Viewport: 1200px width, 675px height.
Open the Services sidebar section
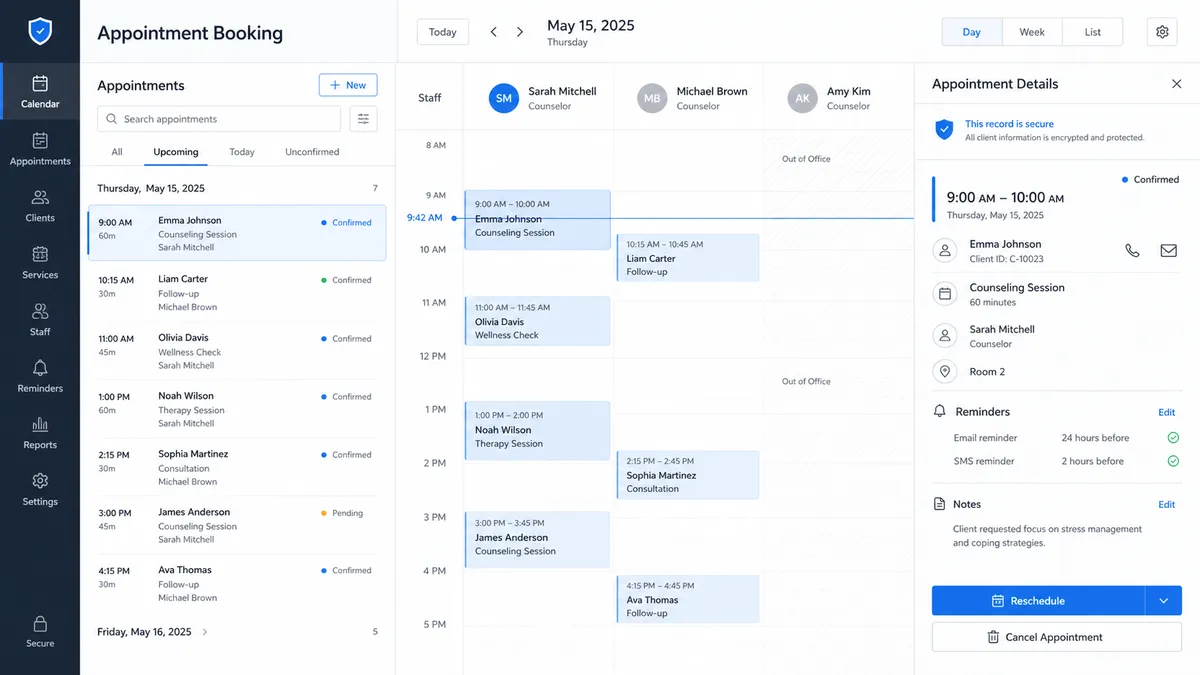coord(40,262)
